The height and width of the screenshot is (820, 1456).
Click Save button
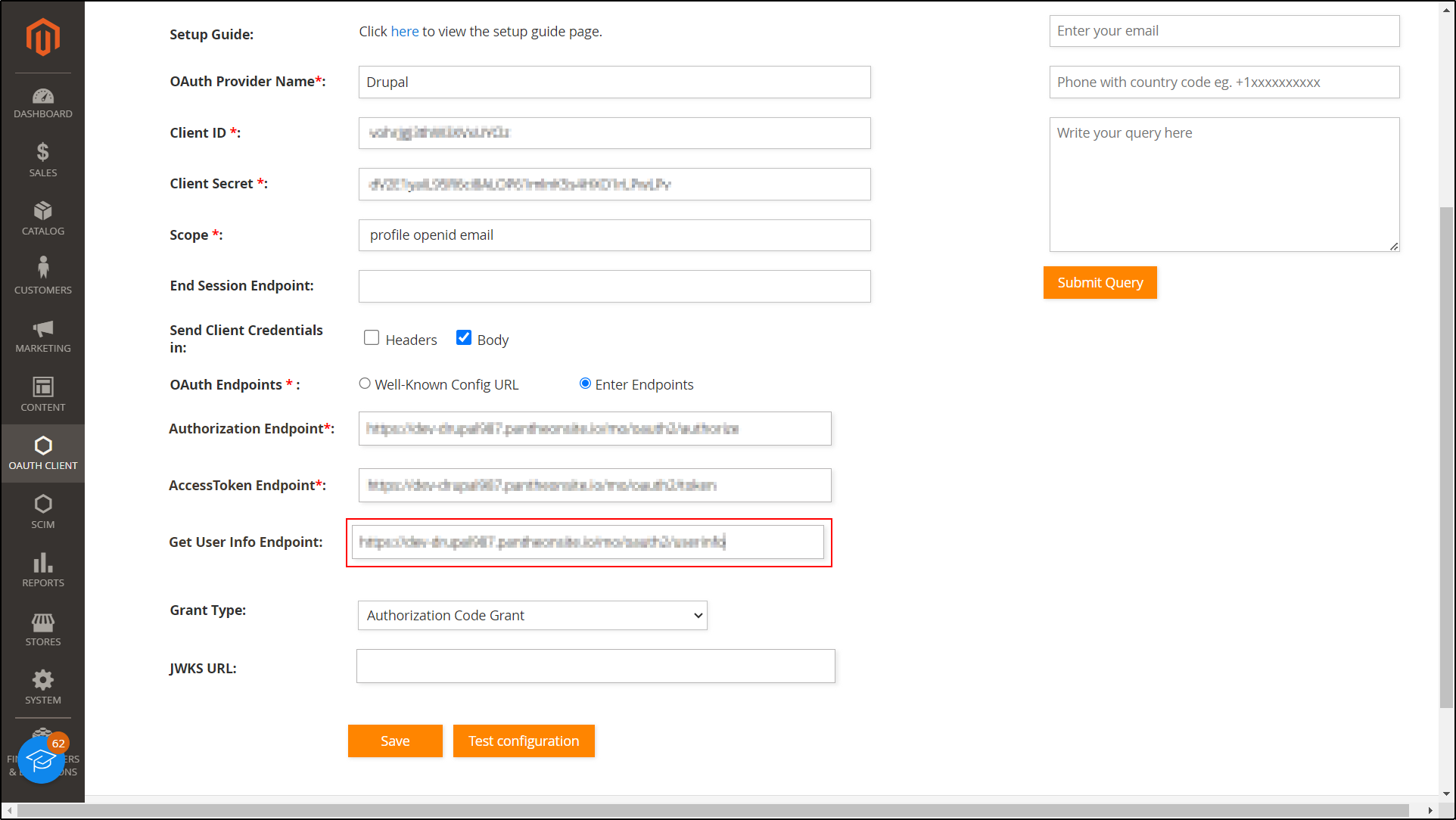coord(395,741)
